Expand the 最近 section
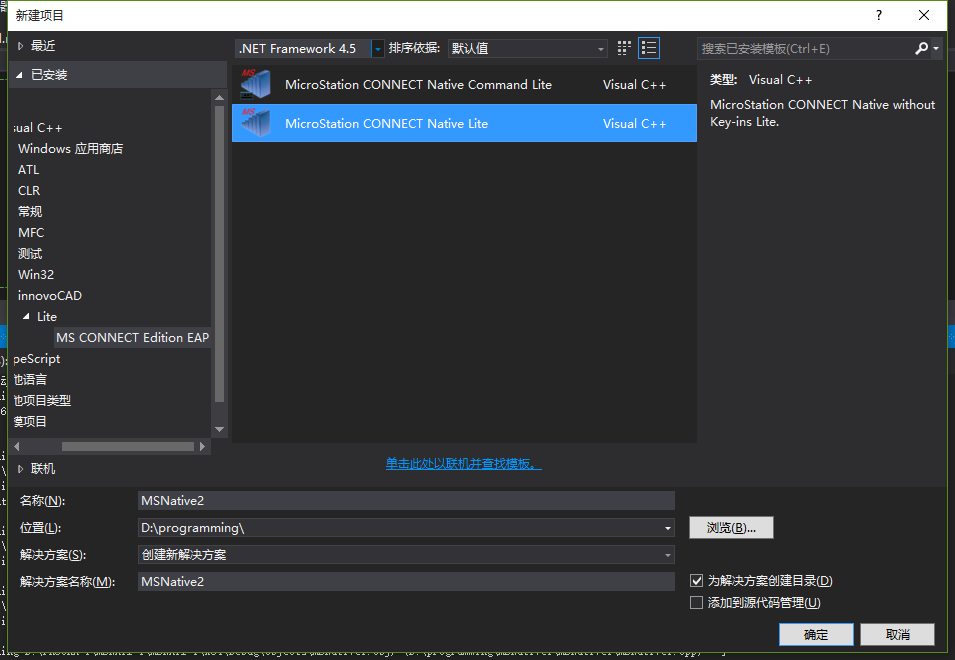 pos(20,46)
